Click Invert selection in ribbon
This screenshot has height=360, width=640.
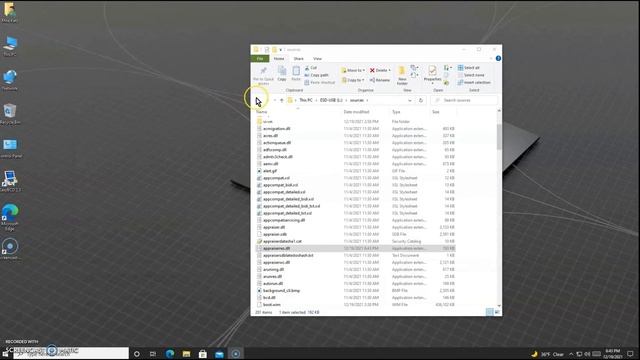point(474,82)
